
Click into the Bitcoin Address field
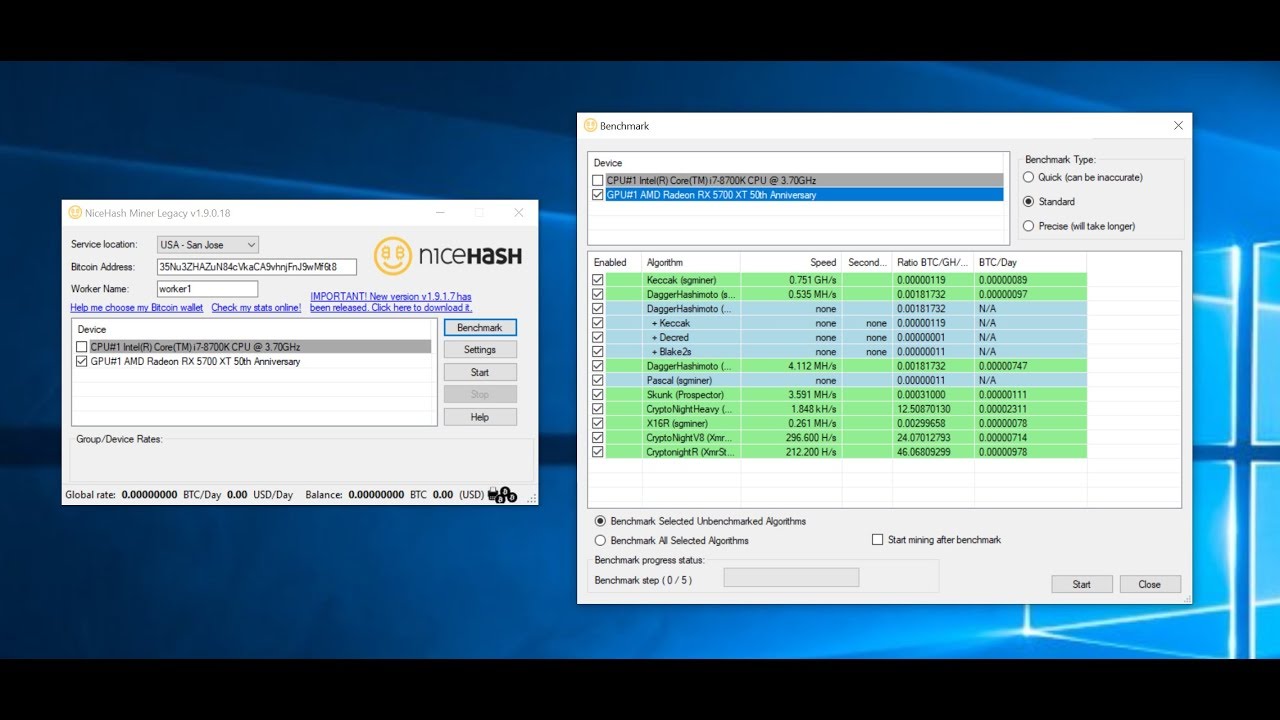(x=256, y=267)
